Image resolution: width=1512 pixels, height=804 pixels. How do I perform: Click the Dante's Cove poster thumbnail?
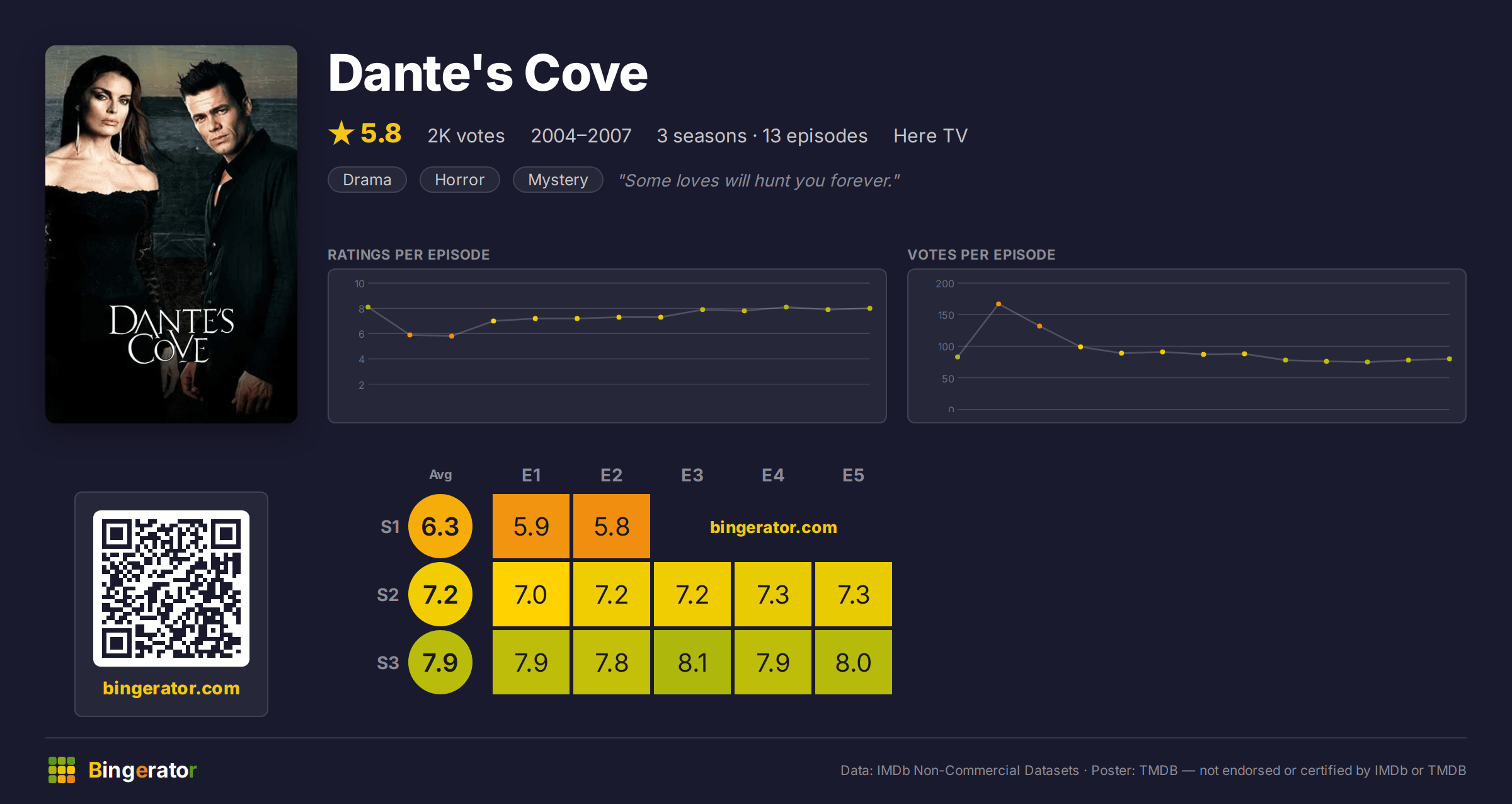(171, 234)
